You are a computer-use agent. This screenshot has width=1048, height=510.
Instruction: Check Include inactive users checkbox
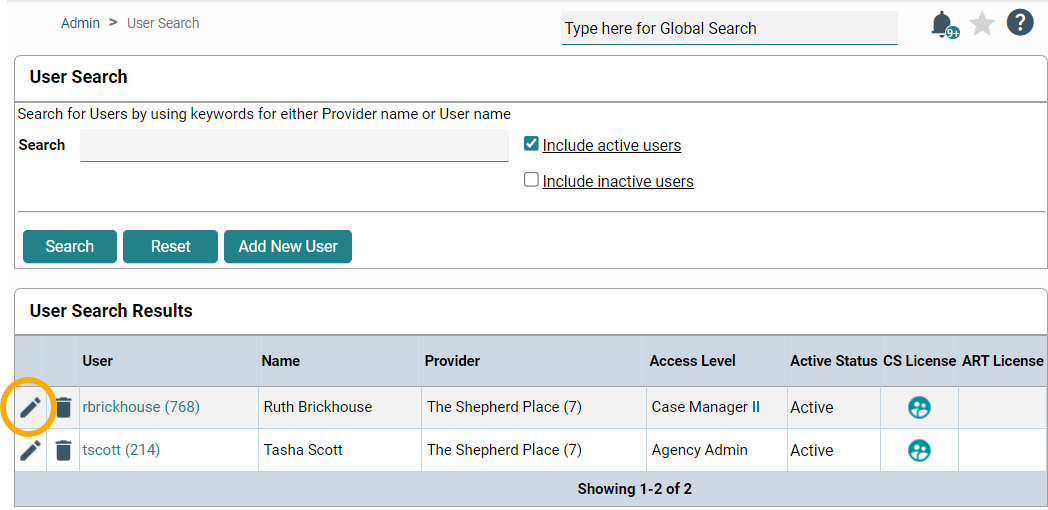coord(531,180)
